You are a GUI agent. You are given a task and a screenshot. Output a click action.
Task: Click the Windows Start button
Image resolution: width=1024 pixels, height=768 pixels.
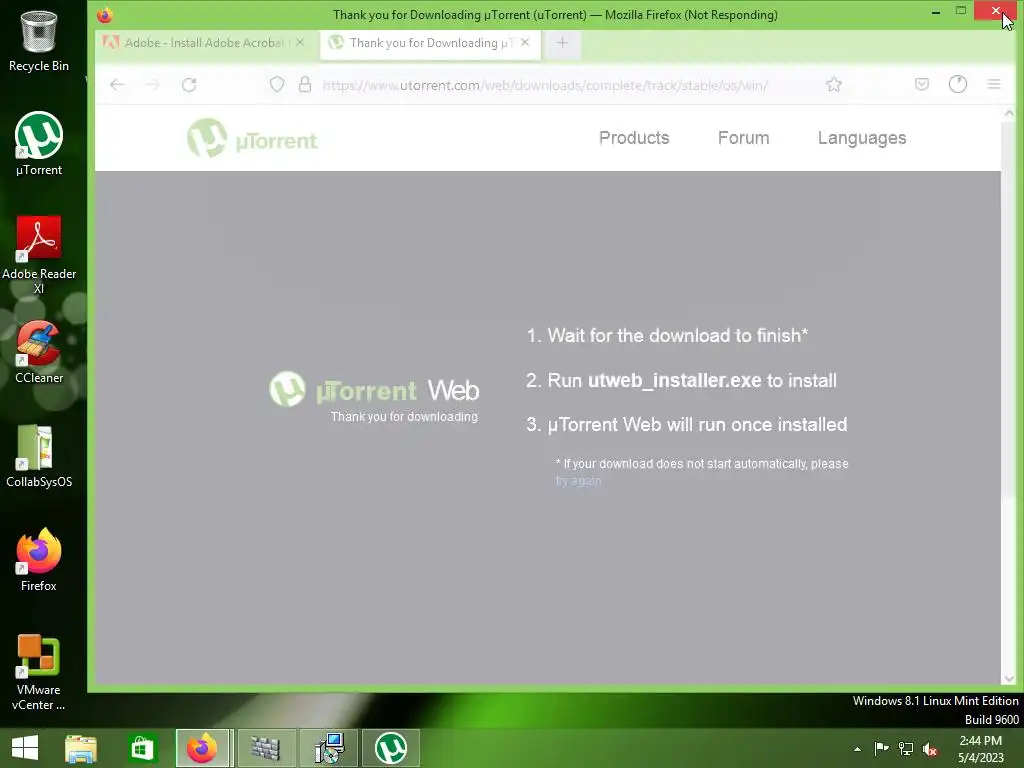(25, 748)
